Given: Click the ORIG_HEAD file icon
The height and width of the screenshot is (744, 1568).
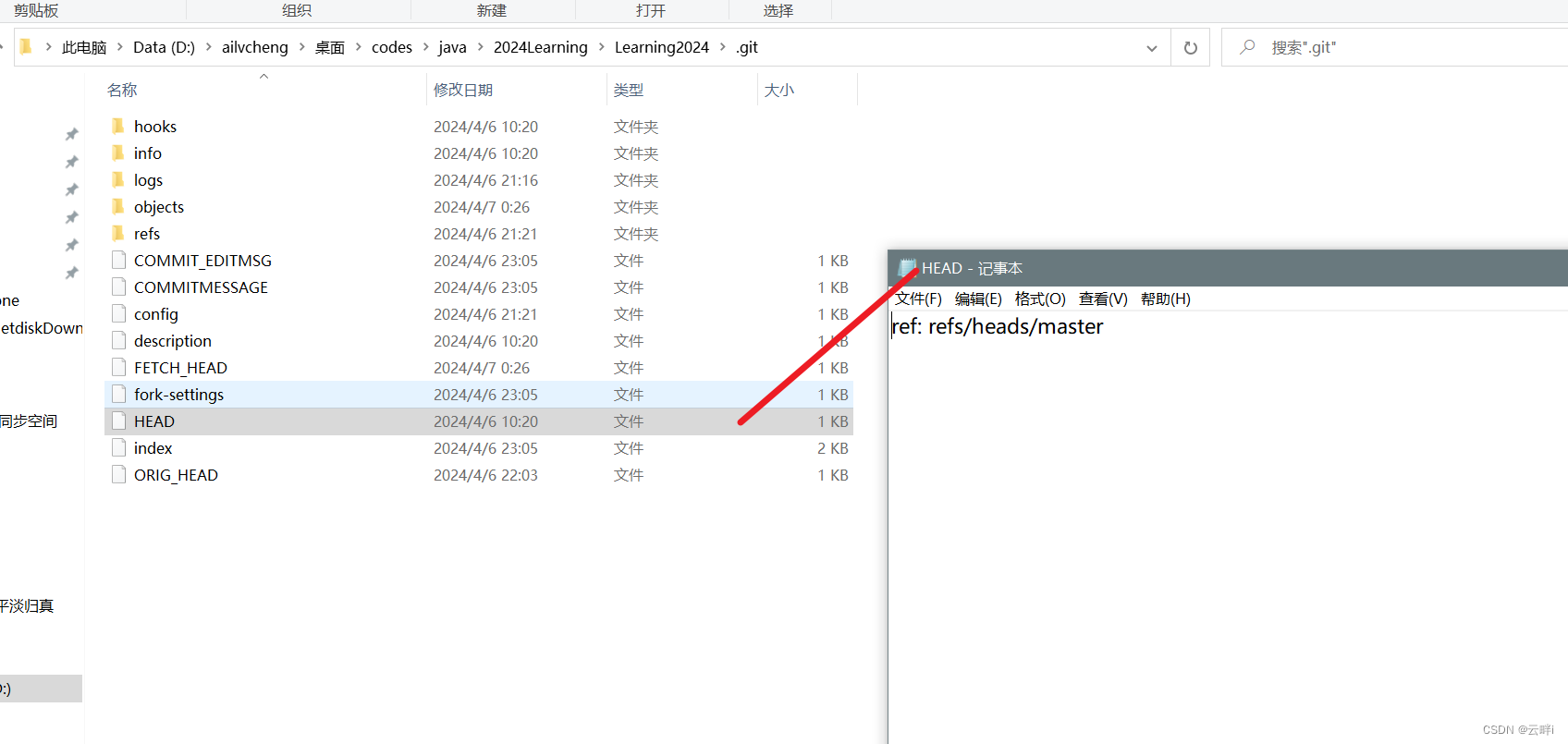Looking at the screenshot, I should click(x=118, y=474).
